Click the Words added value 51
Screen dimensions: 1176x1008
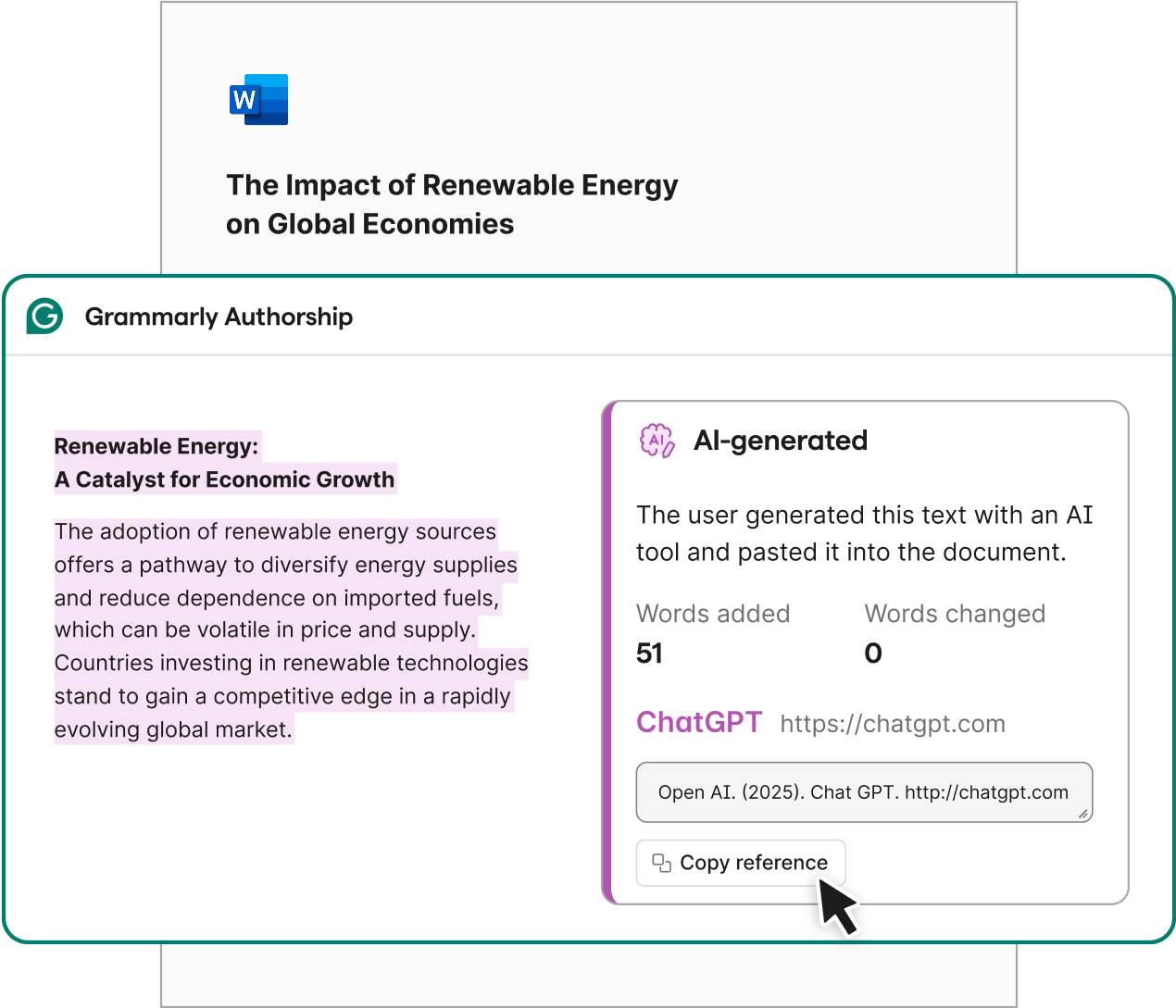tap(649, 653)
